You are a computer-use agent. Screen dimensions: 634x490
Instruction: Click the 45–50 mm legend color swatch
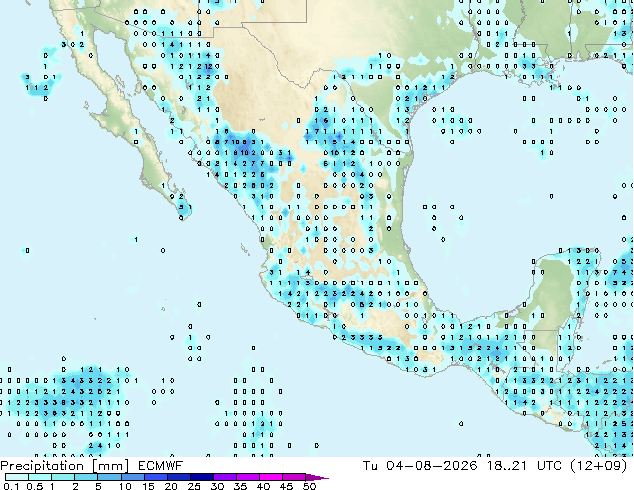click(x=294, y=477)
